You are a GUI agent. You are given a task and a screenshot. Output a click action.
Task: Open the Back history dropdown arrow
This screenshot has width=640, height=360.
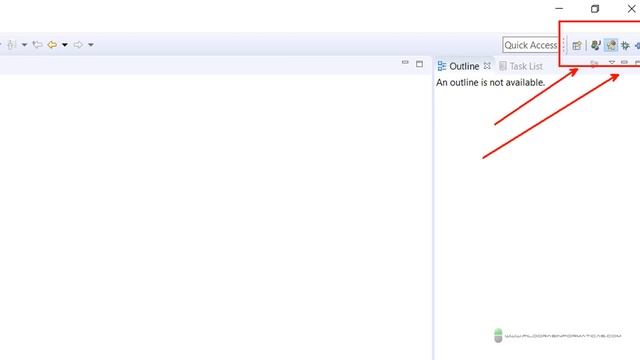point(65,44)
